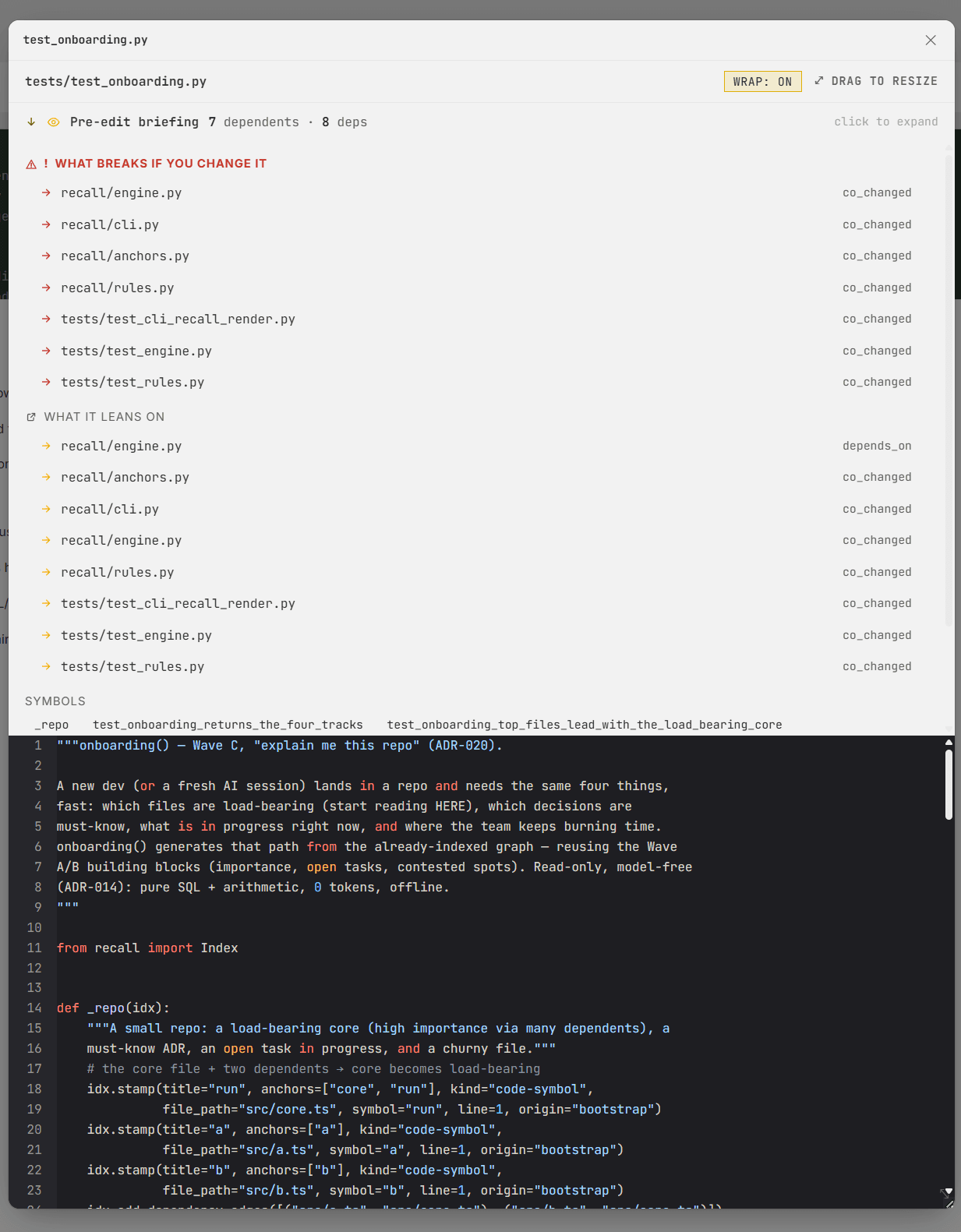
Task: Click the eye icon beside Pre-edit briefing
Action: (x=54, y=122)
